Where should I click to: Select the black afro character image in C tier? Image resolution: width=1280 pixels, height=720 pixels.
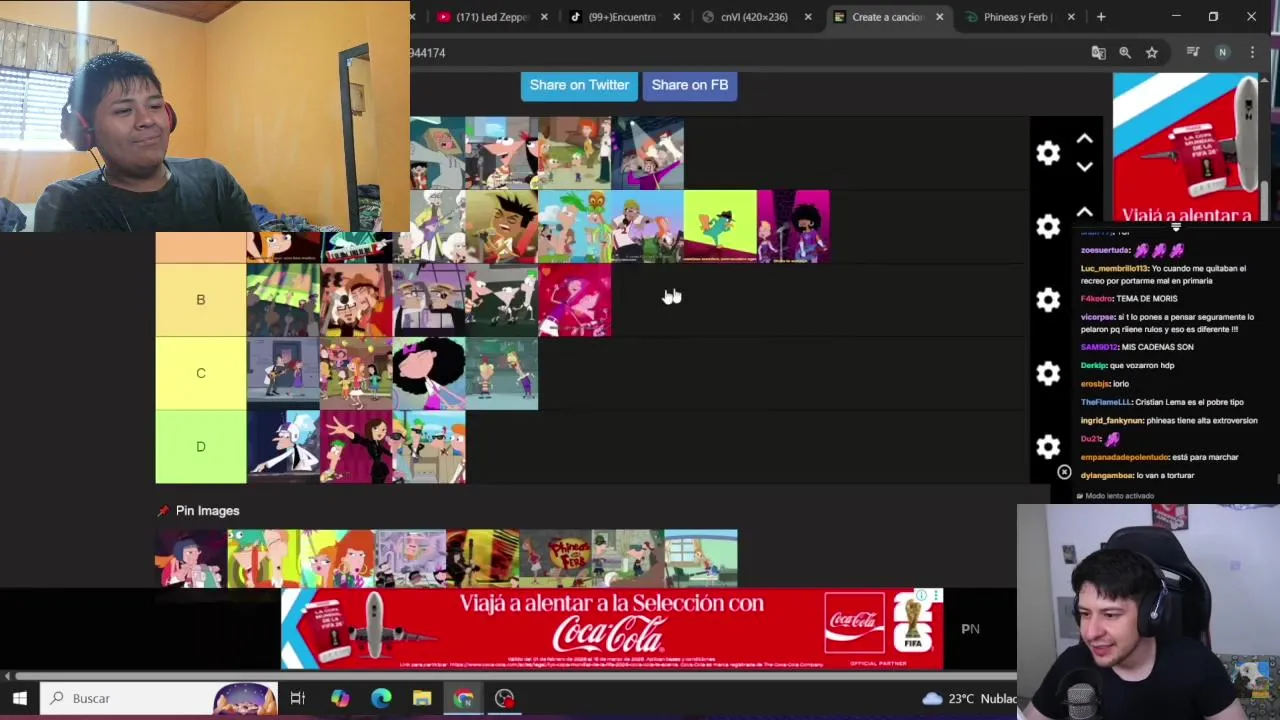point(429,373)
